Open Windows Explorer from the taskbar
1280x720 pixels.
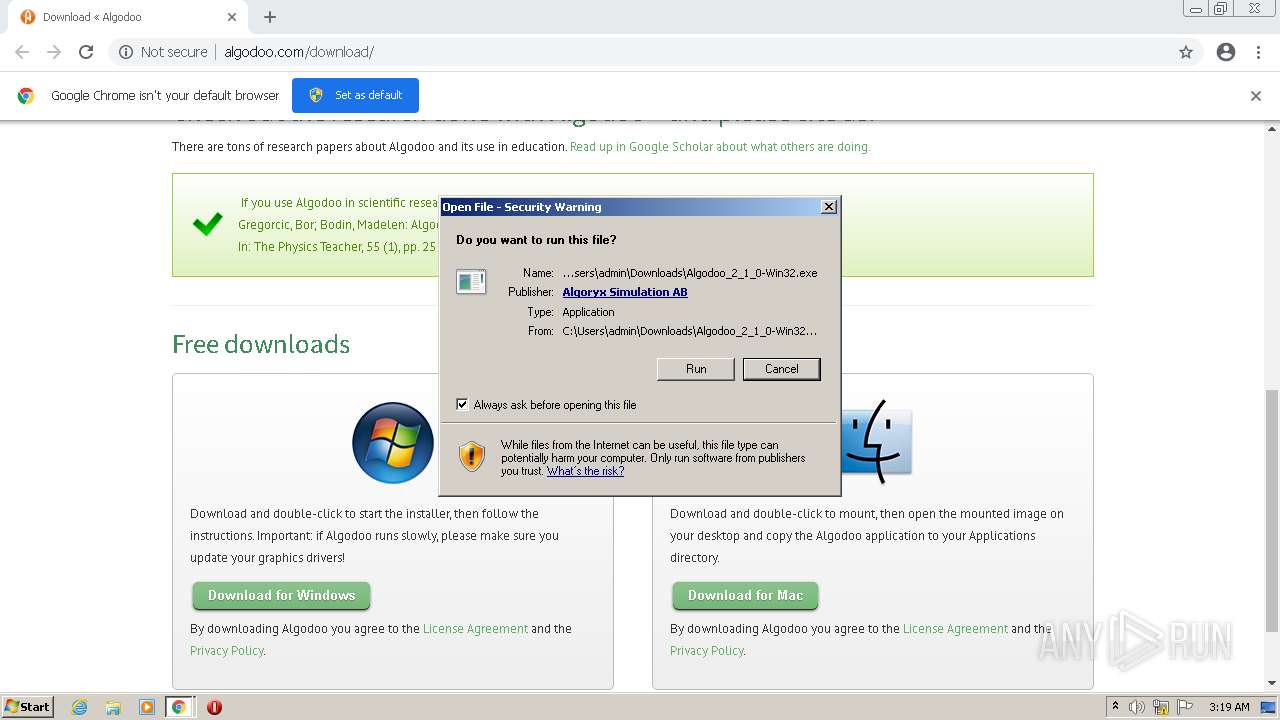pyautogui.click(x=113, y=707)
